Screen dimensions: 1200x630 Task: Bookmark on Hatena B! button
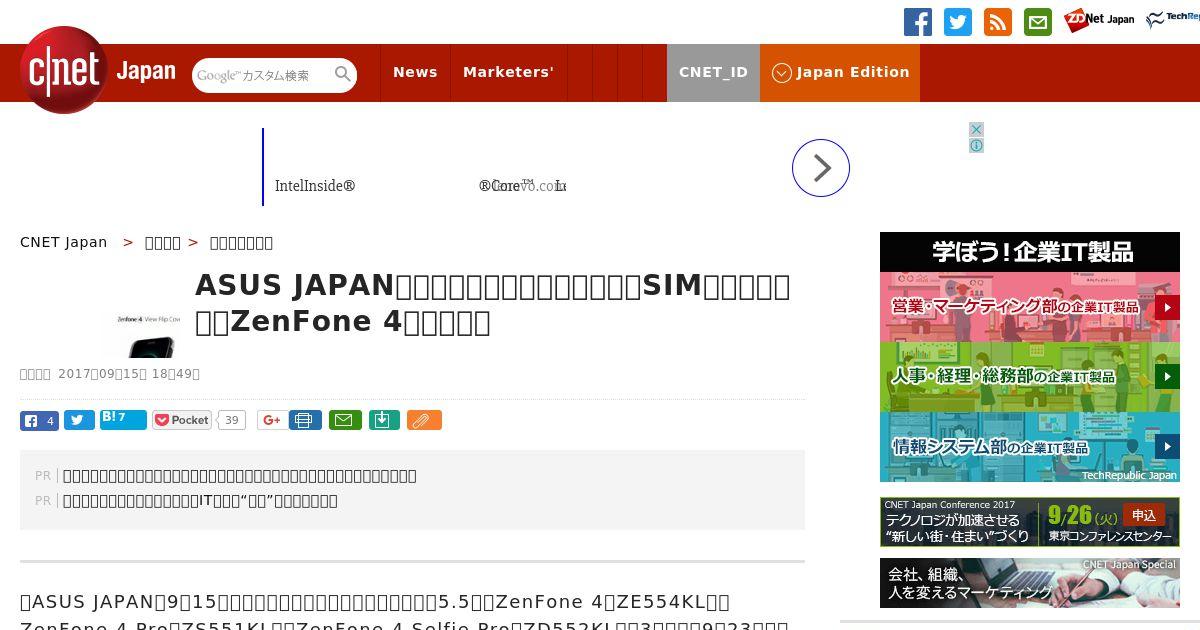point(123,419)
